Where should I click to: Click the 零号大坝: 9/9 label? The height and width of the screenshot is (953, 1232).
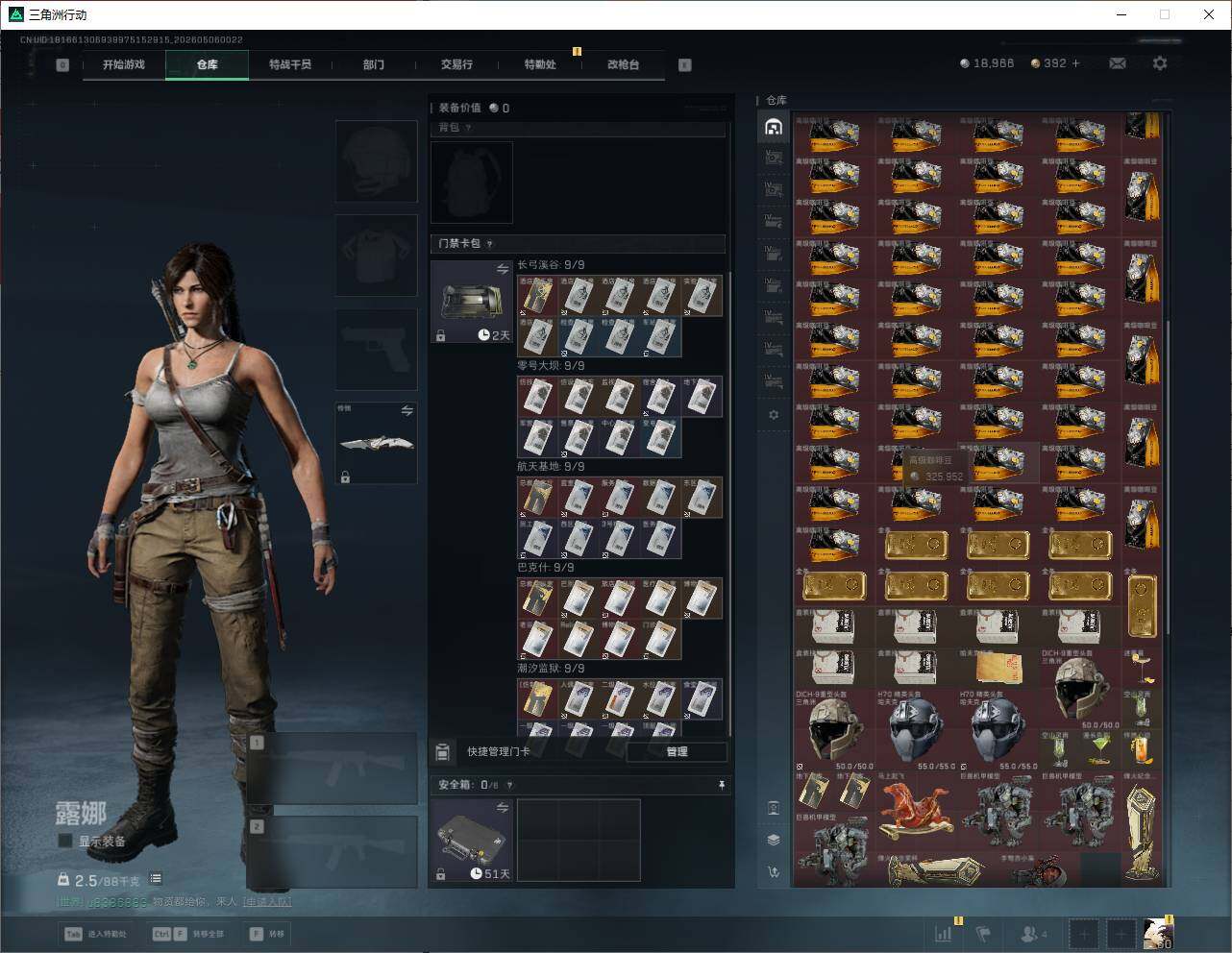pyautogui.click(x=551, y=366)
